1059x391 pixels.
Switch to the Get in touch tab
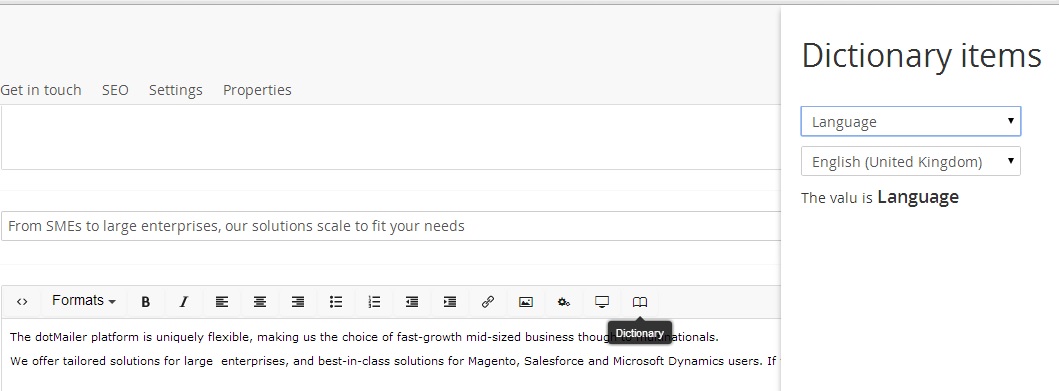click(41, 90)
